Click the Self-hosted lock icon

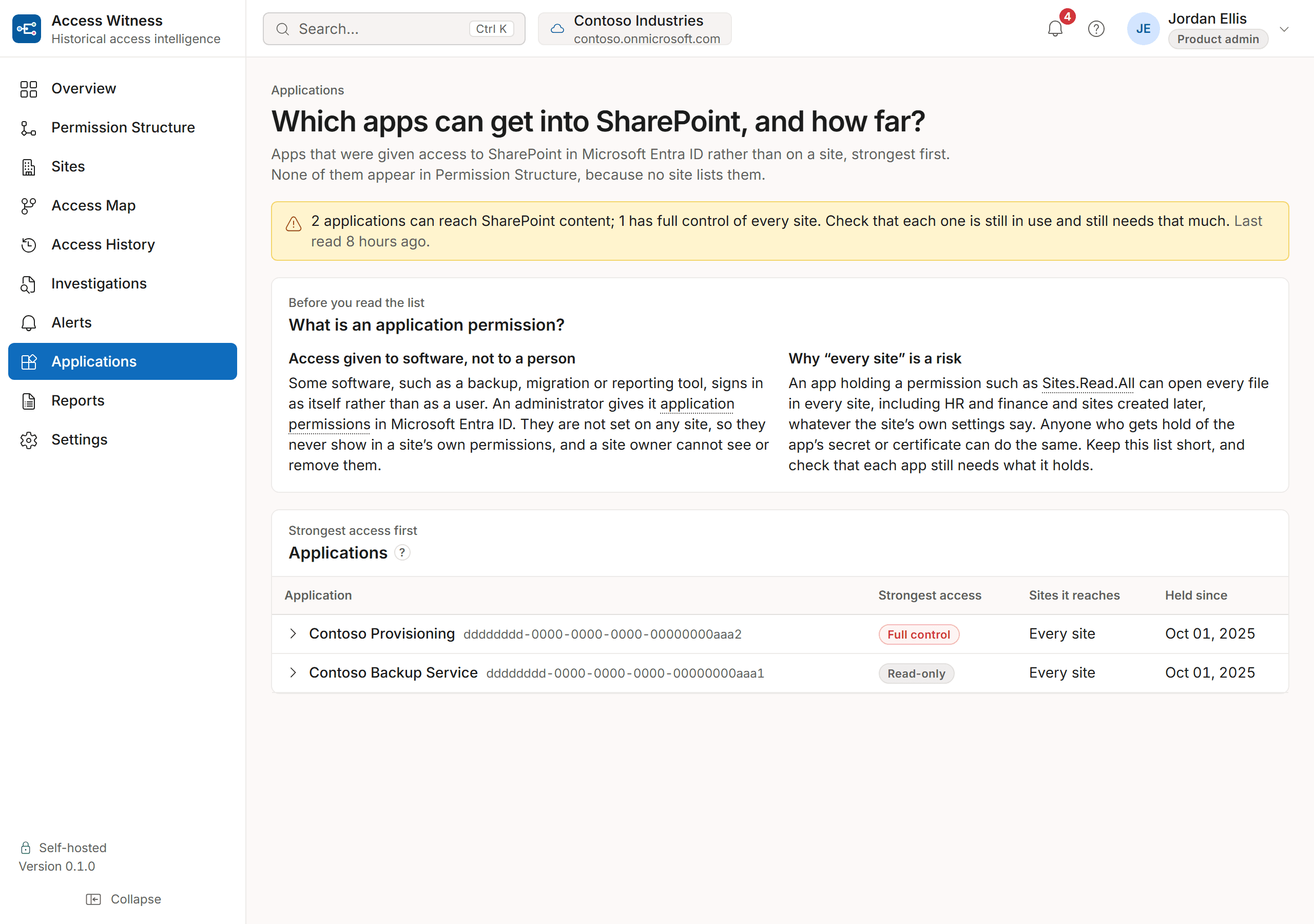tap(26, 848)
